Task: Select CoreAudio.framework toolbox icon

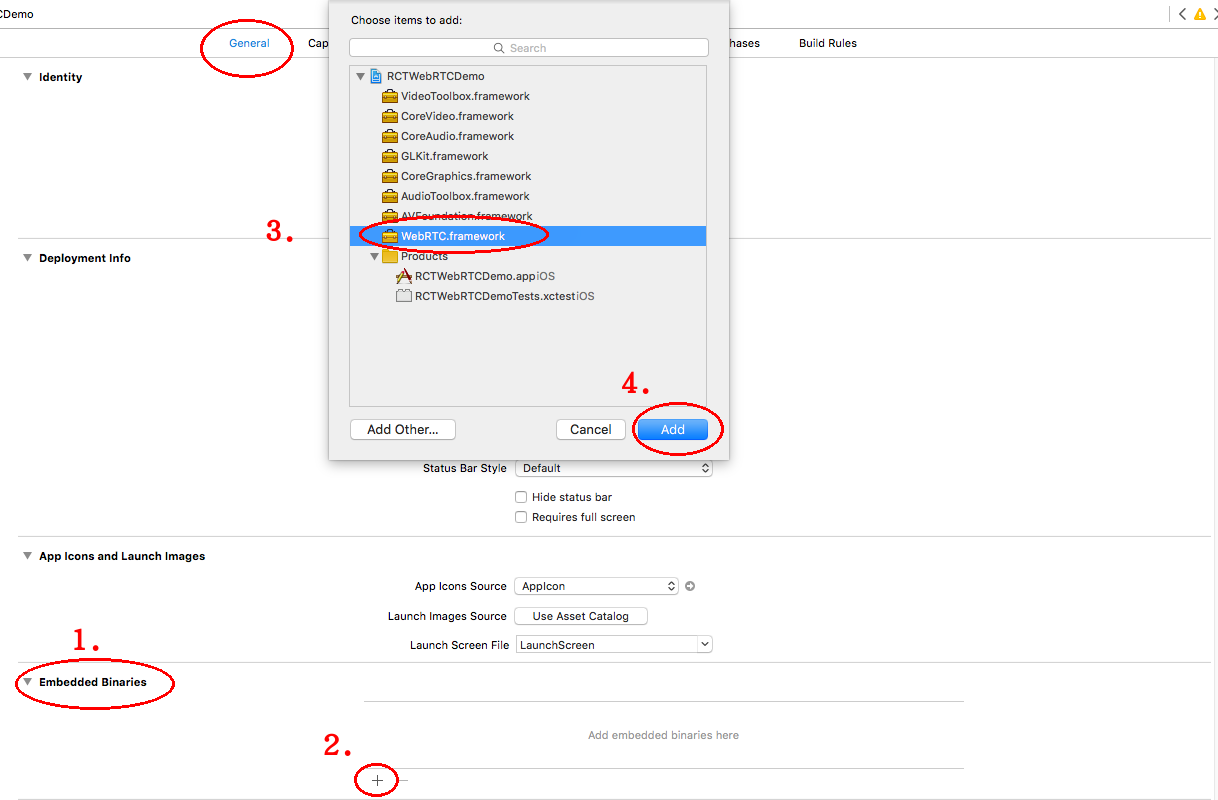Action: pos(390,136)
